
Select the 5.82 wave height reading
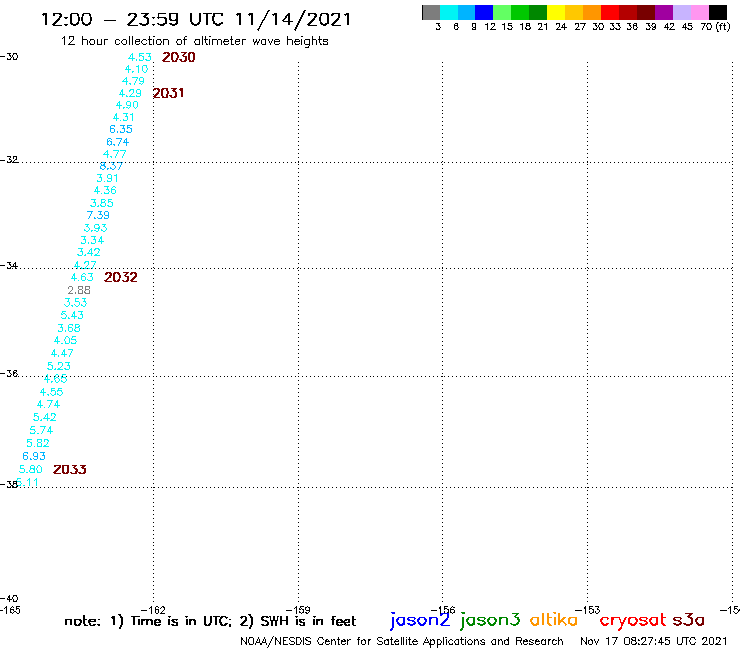[38, 443]
